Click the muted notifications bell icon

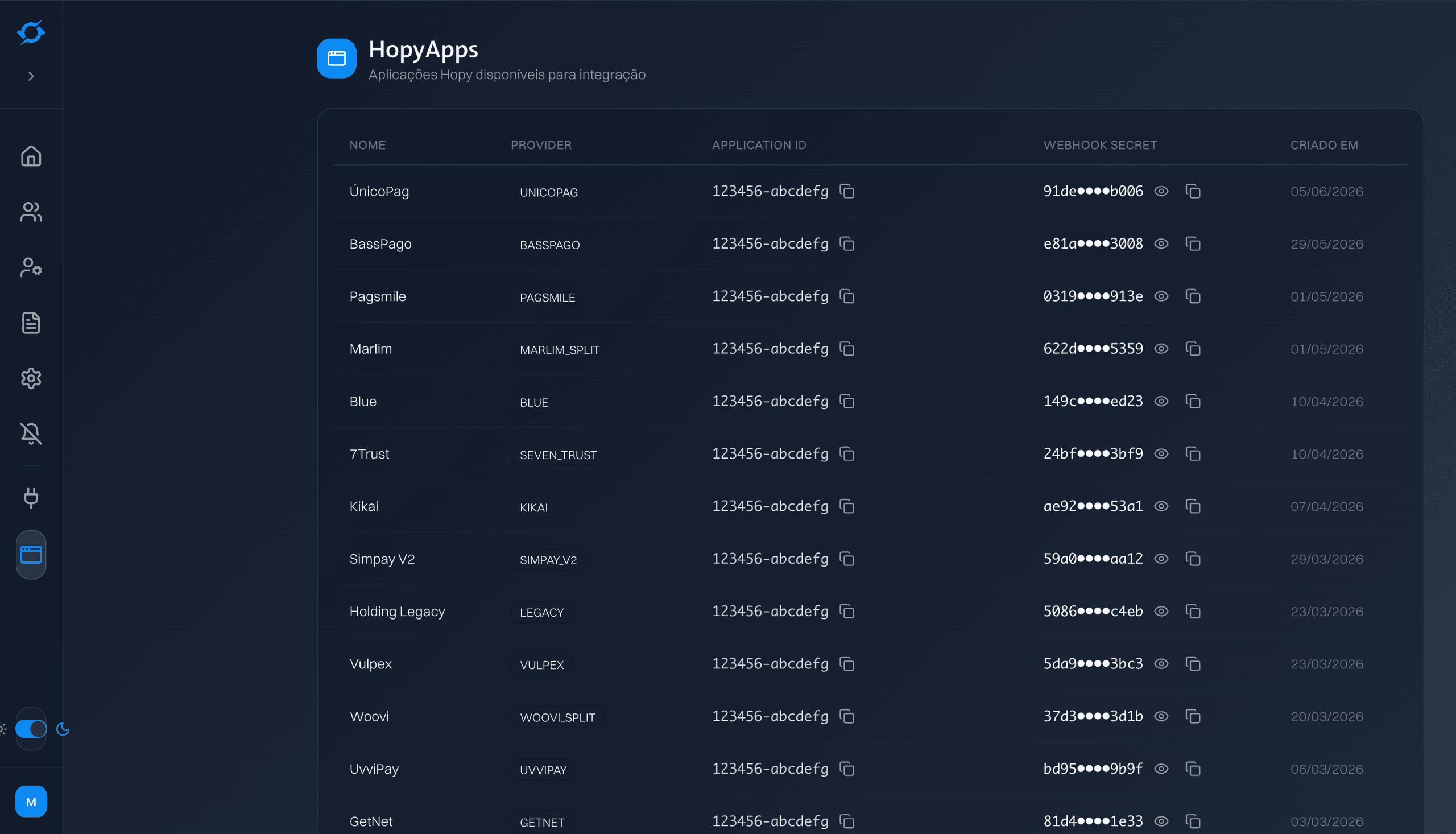(x=31, y=433)
